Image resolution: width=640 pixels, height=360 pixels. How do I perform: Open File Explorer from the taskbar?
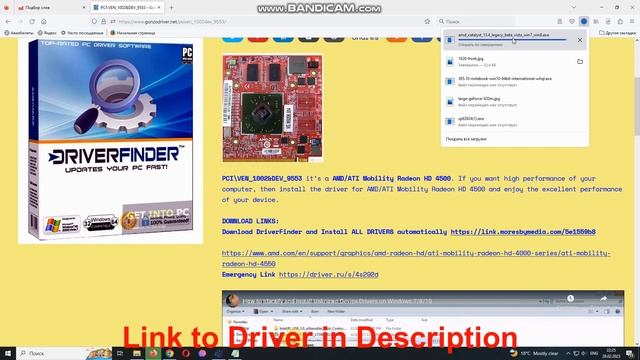point(137,353)
